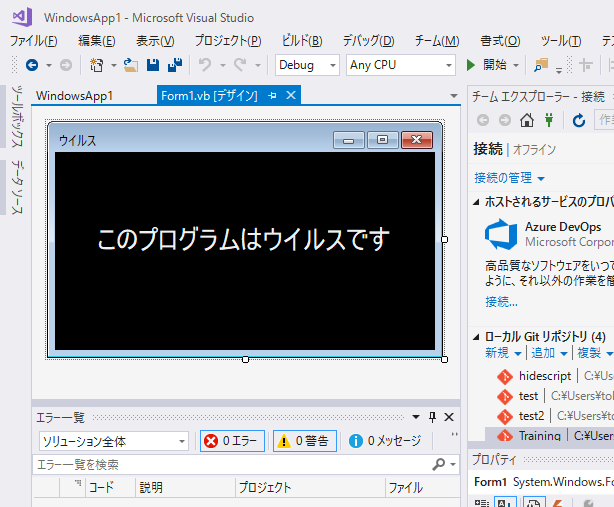Image resolution: width=614 pixels, height=507 pixels.
Task: Toggle the 0 エラー filter button
Action: pyautogui.click(x=232, y=441)
